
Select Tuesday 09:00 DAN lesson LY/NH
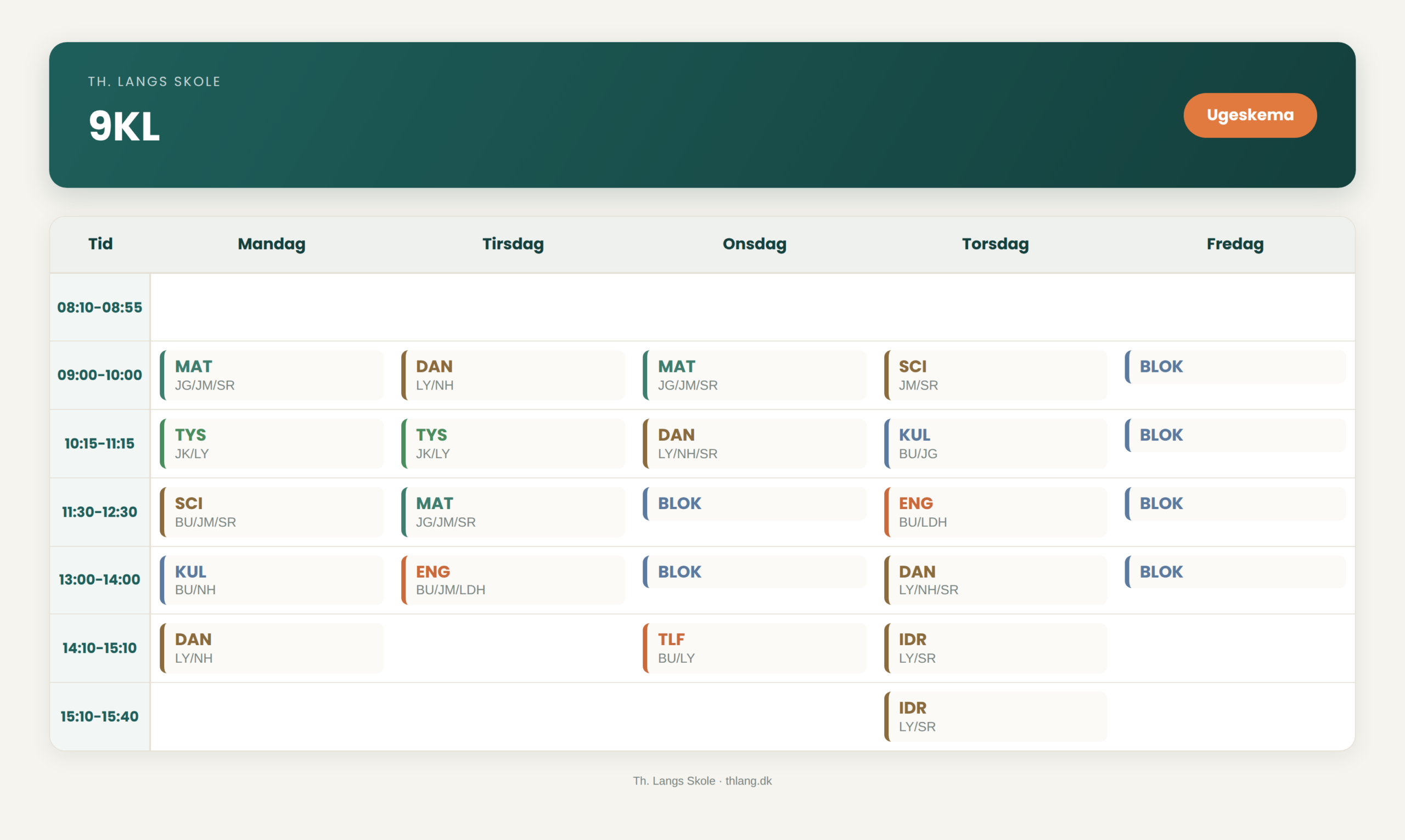coord(513,375)
